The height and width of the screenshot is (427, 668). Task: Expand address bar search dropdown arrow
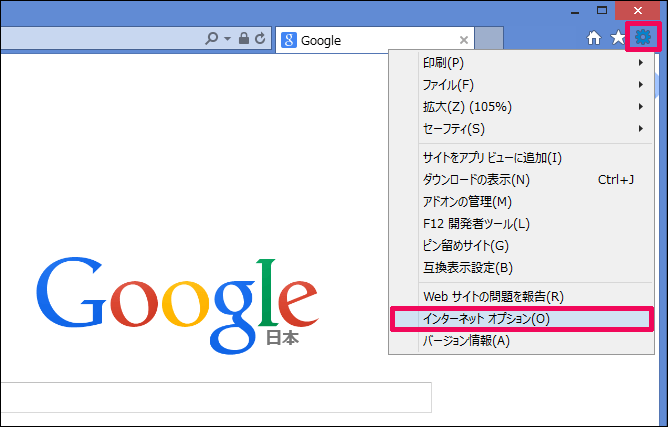pyautogui.click(x=227, y=39)
